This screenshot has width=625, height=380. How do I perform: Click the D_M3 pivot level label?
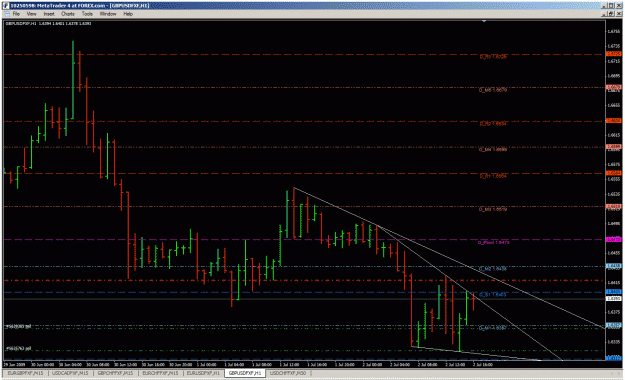(x=493, y=209)
